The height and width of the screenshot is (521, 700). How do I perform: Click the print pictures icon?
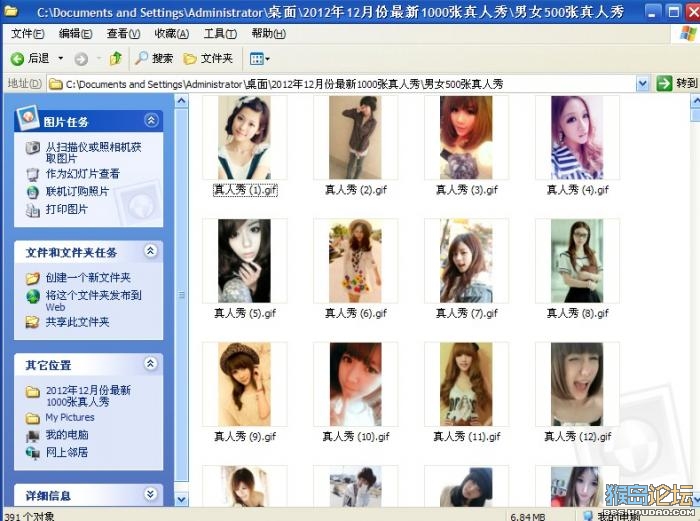[x=33, y=209]
